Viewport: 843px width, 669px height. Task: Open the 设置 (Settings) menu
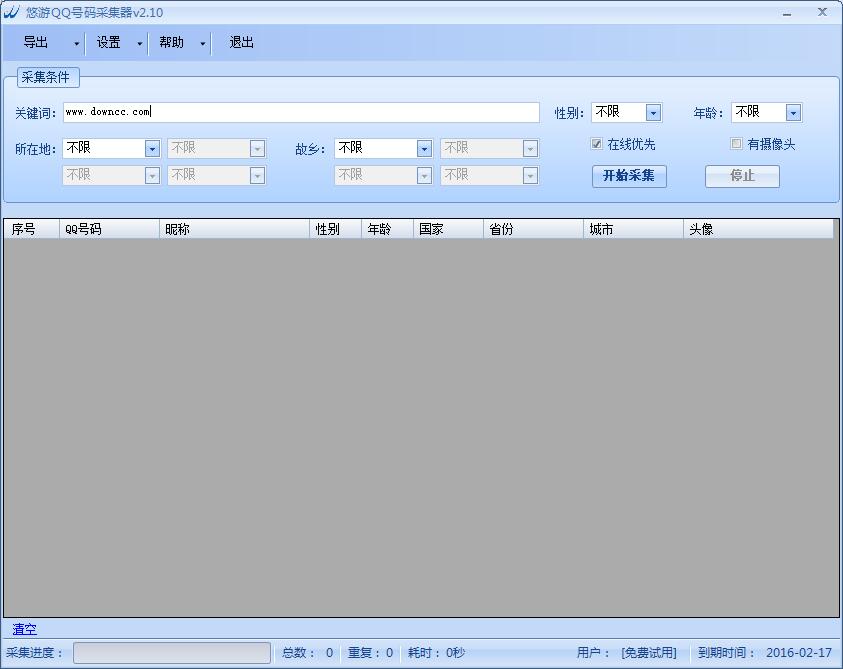pyautogui.click(x=107, y=42)
